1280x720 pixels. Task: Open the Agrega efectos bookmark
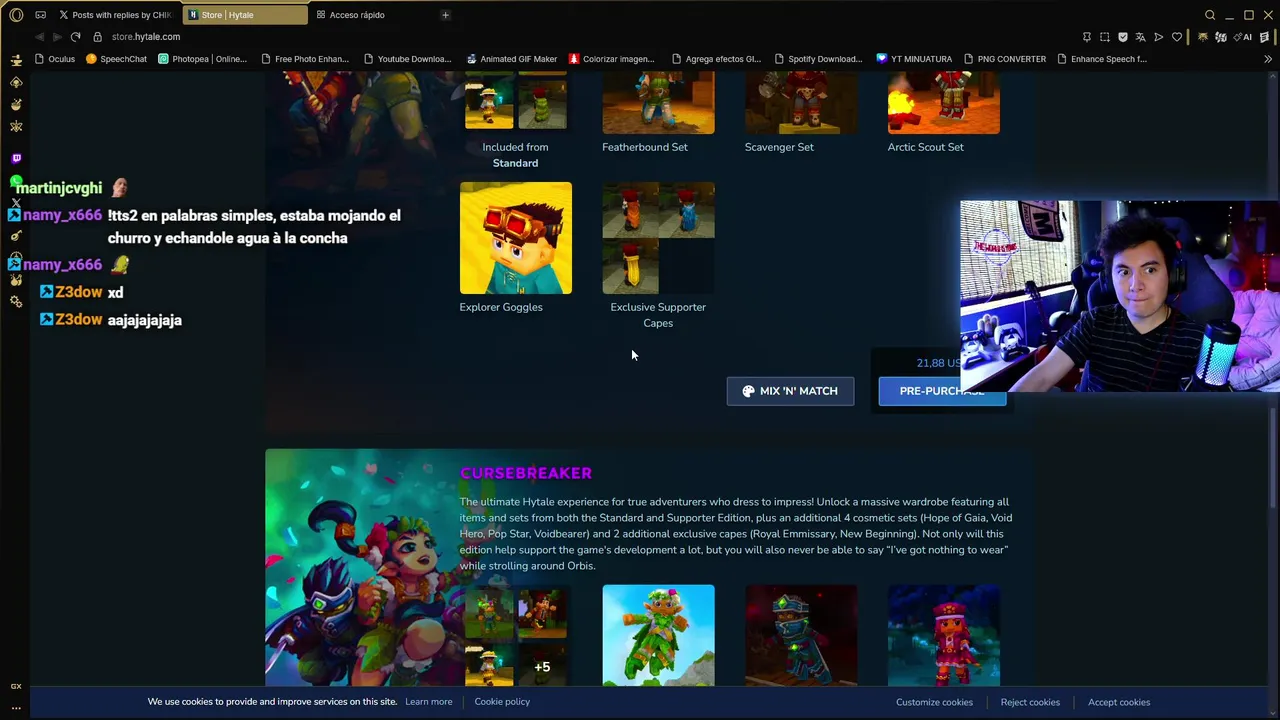click(x=716, y=59)
